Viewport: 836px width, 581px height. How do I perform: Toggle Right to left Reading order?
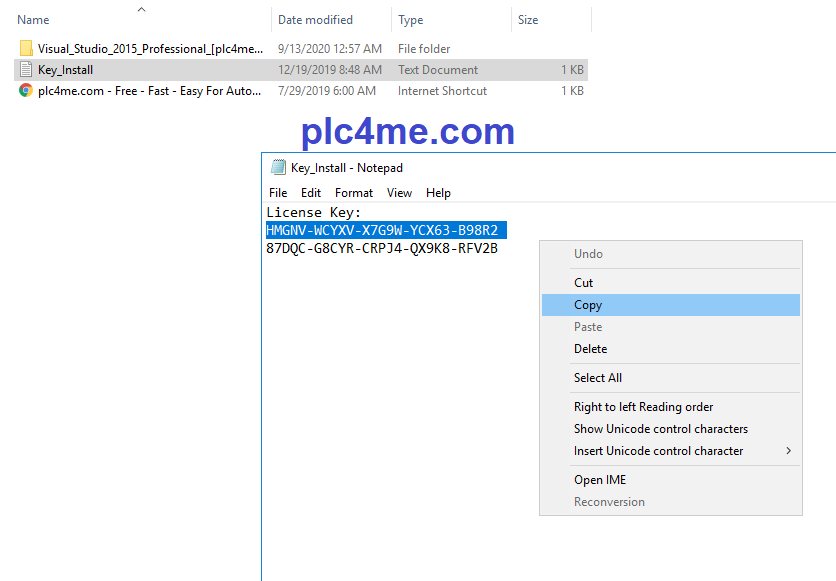[643, 407]
